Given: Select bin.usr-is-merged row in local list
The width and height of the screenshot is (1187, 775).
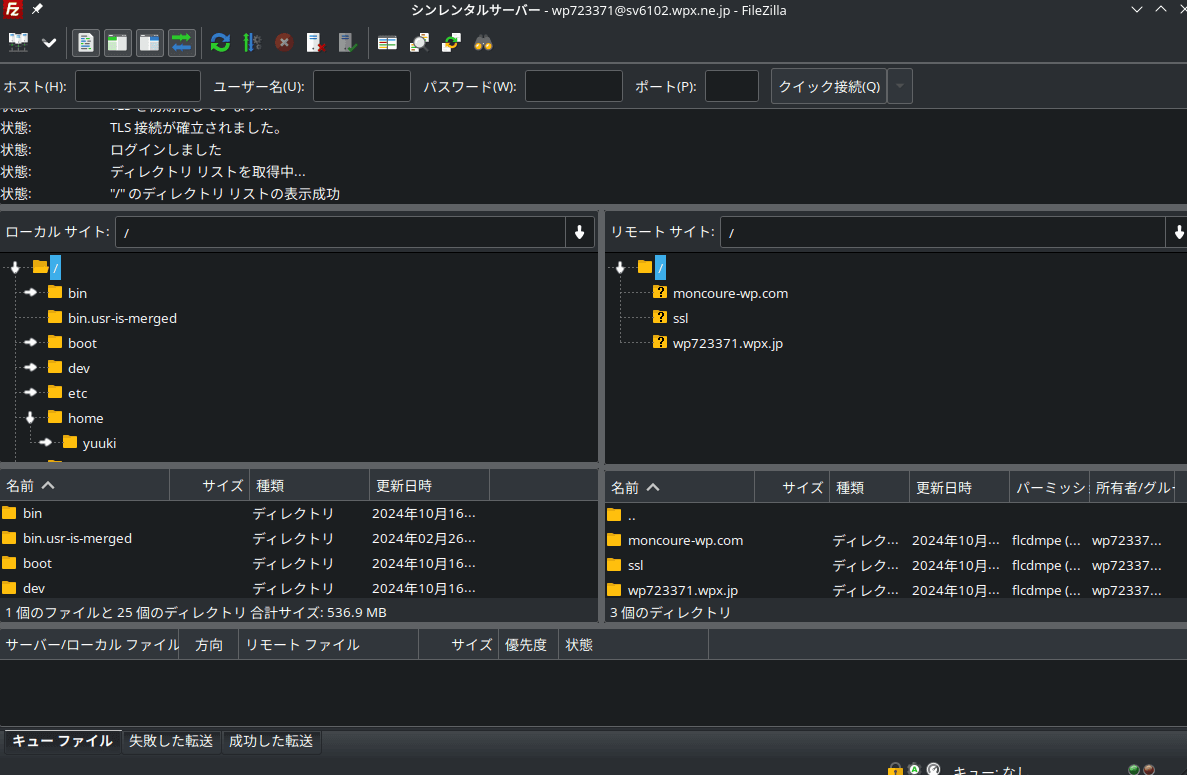Looking at the screenshot, I should click(x=299, y=538).
